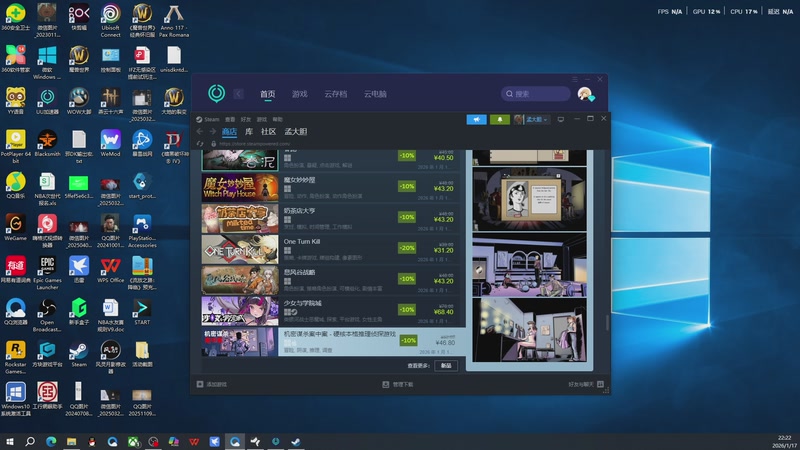Image resolution: width=800 pixels, height=450 pixels.
Task: Open the UU accelerator logo icon in window header
Action: click(216, 93)
